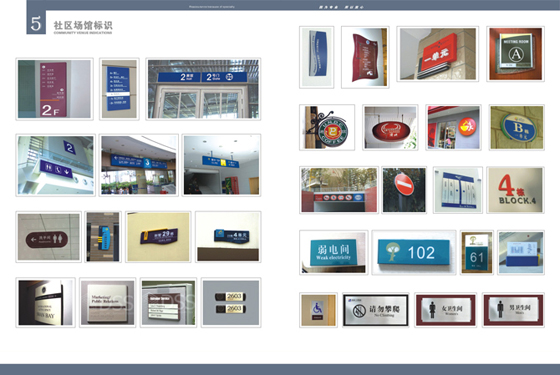Open the teal 61 door plate image

tap(477, 252)
